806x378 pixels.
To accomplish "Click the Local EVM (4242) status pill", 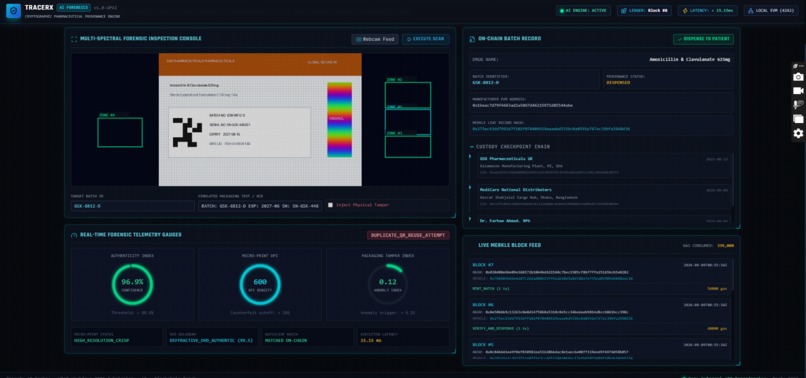I will point(771,10).
